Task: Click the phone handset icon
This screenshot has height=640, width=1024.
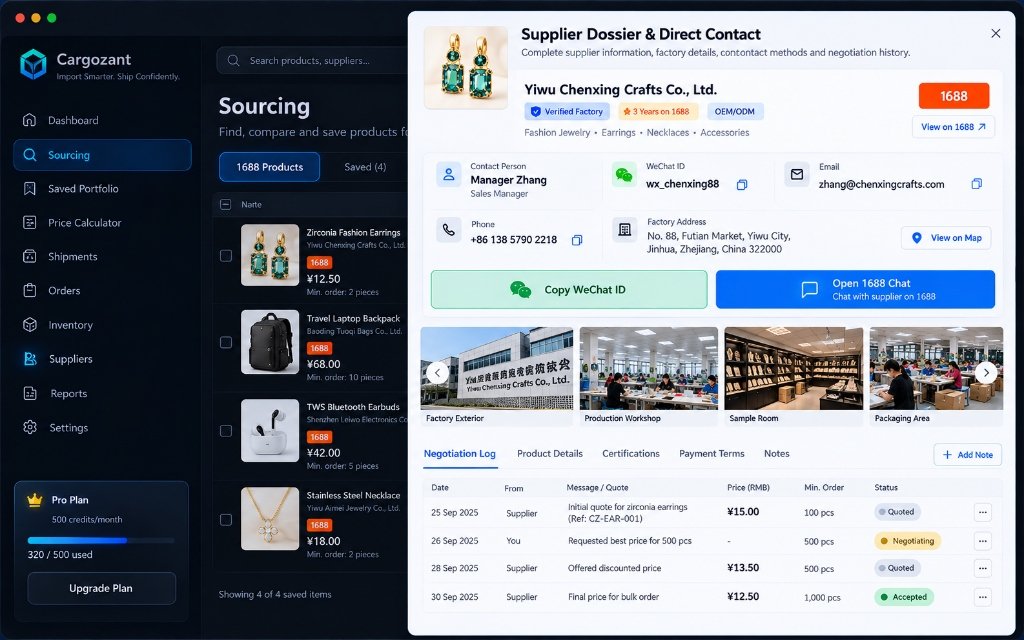Action: click(x=449, y=230)
